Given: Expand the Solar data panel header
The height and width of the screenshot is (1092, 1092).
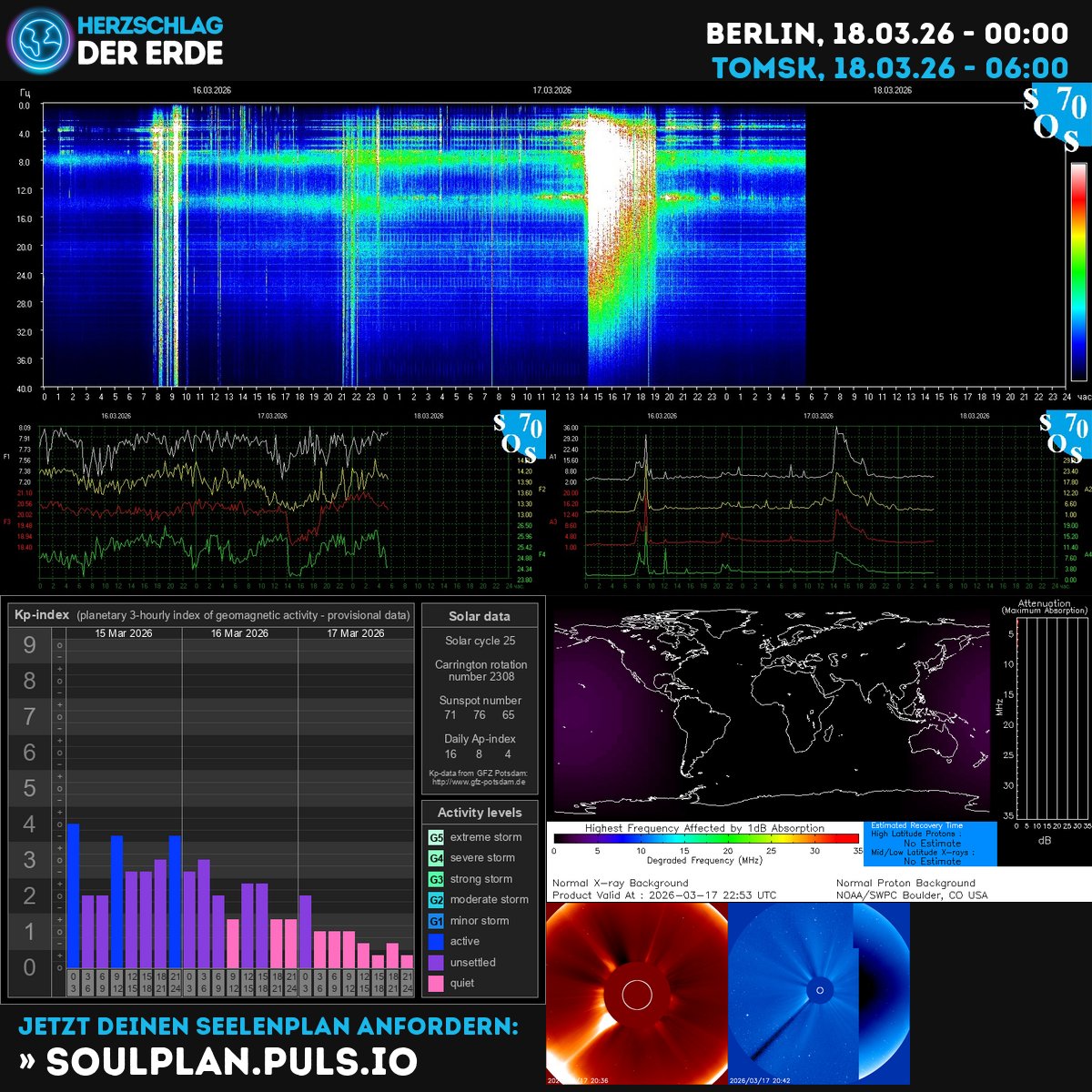Looking at the screenshot, I should [480, 616].
